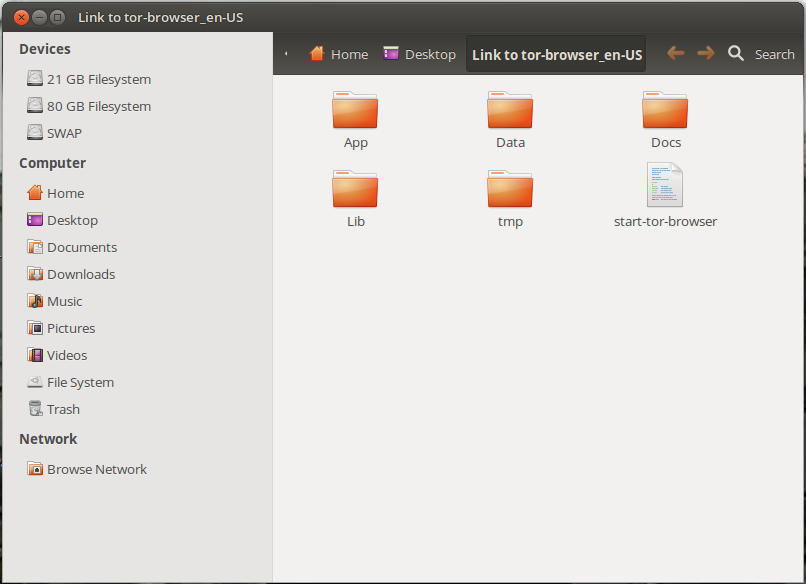Click the "Lib" folder name label
The height and width of the screenshot is (584, 806).
[356, 221]
